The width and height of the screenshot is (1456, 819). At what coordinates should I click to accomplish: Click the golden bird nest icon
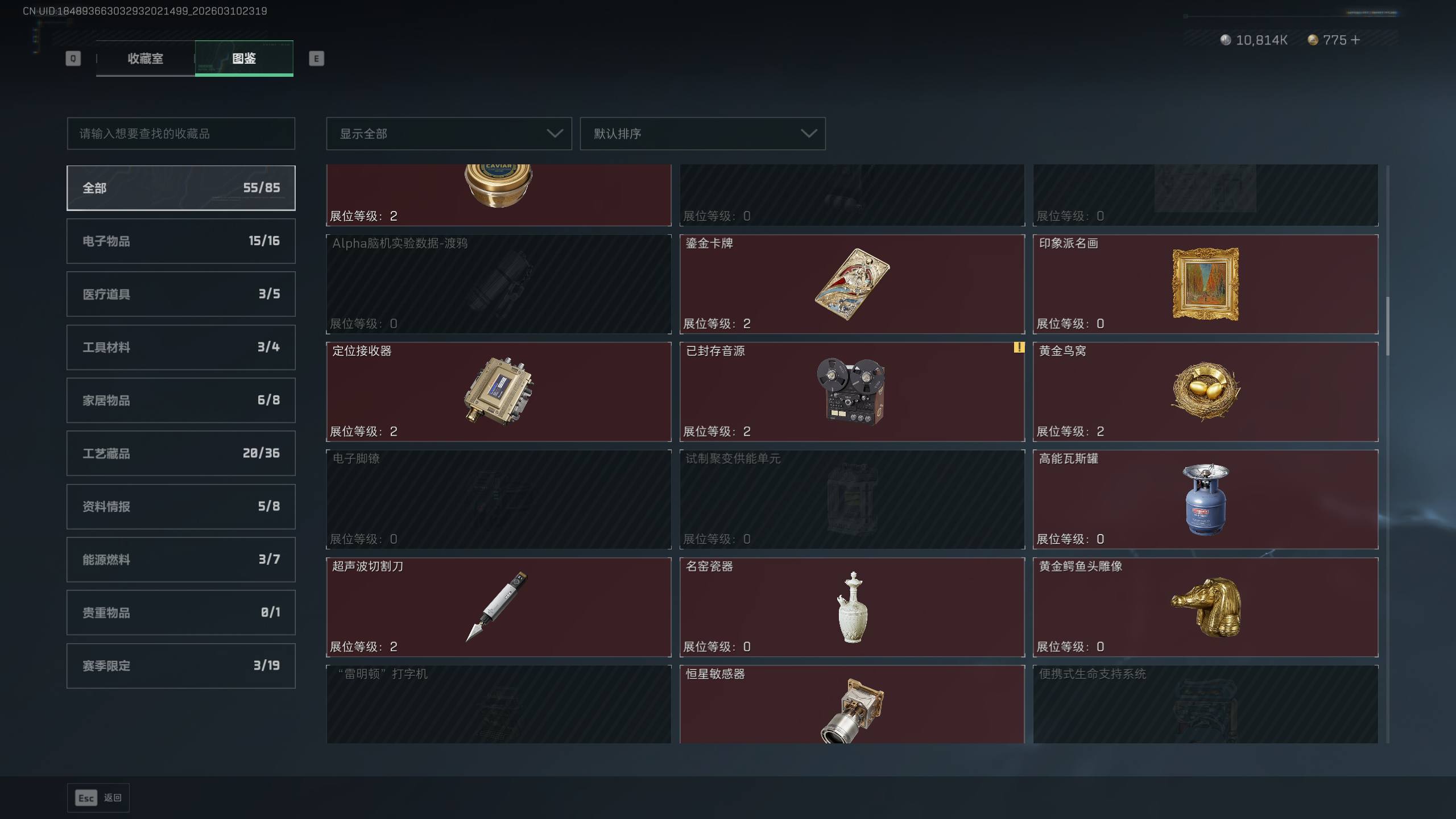(x=1205, y=391)
